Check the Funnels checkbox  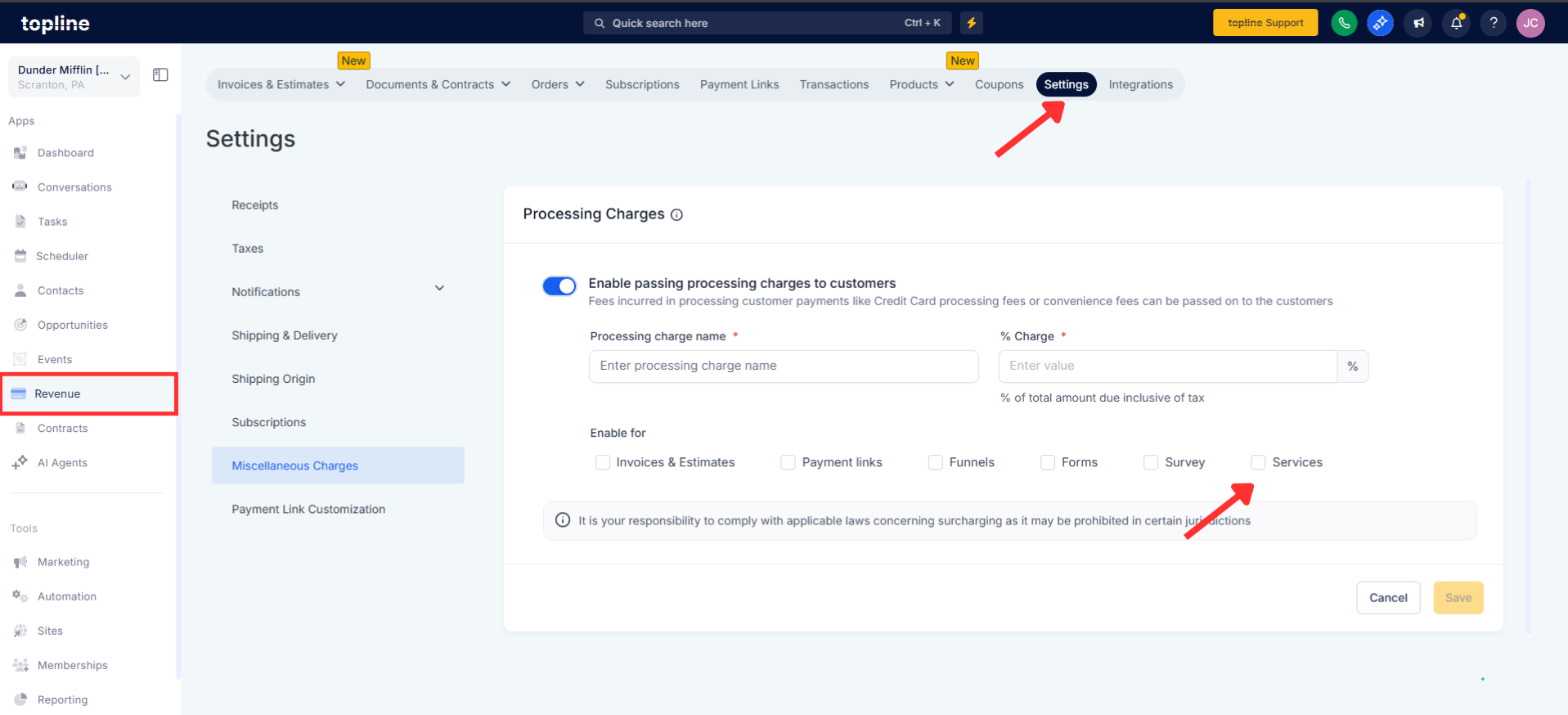[x=936, y=462]
